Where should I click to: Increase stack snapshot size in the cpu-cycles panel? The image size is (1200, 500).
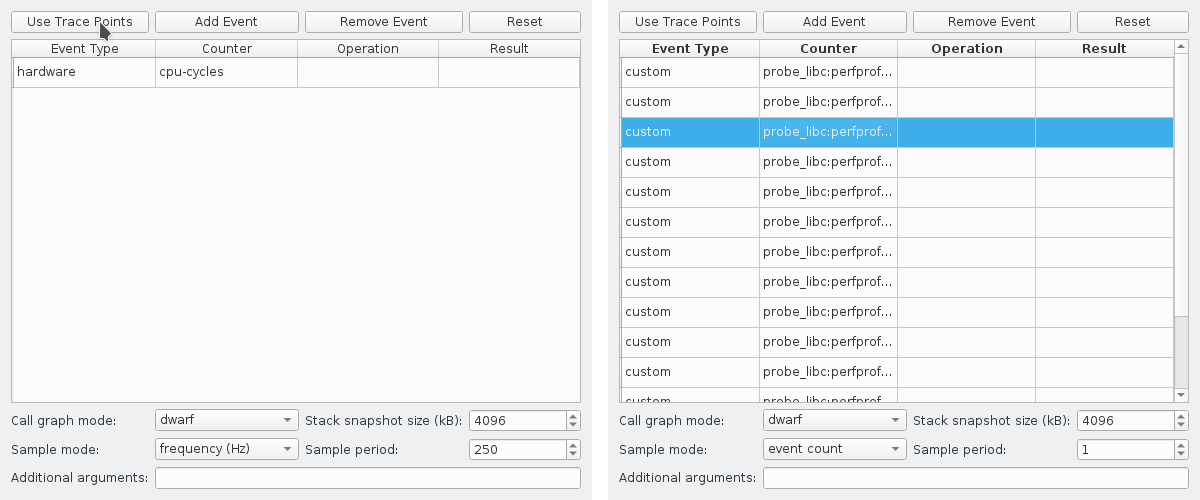click(x=573, y=416)
